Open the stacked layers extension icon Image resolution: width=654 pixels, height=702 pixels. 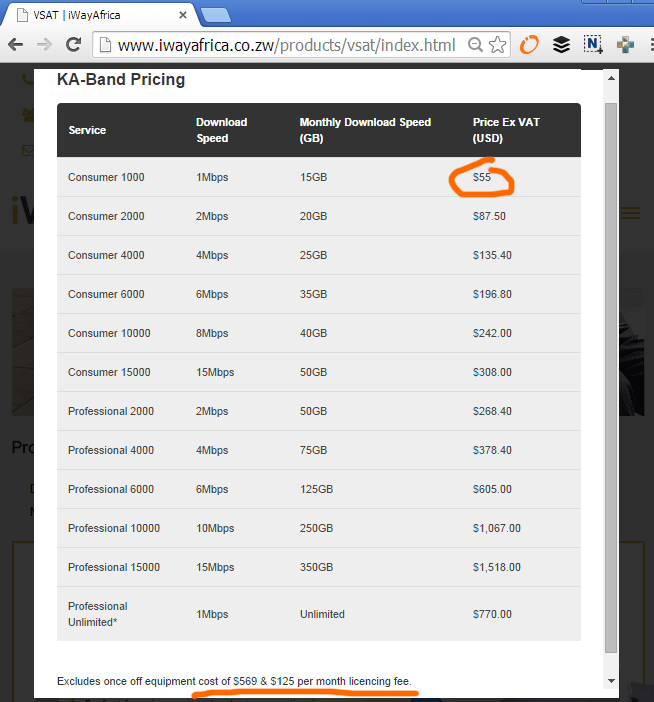(561, 44)
